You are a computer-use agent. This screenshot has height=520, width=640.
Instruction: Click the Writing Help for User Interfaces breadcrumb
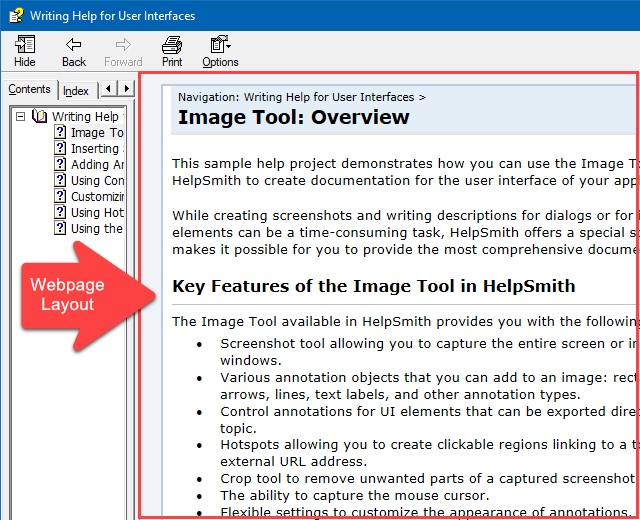(329, 97)
